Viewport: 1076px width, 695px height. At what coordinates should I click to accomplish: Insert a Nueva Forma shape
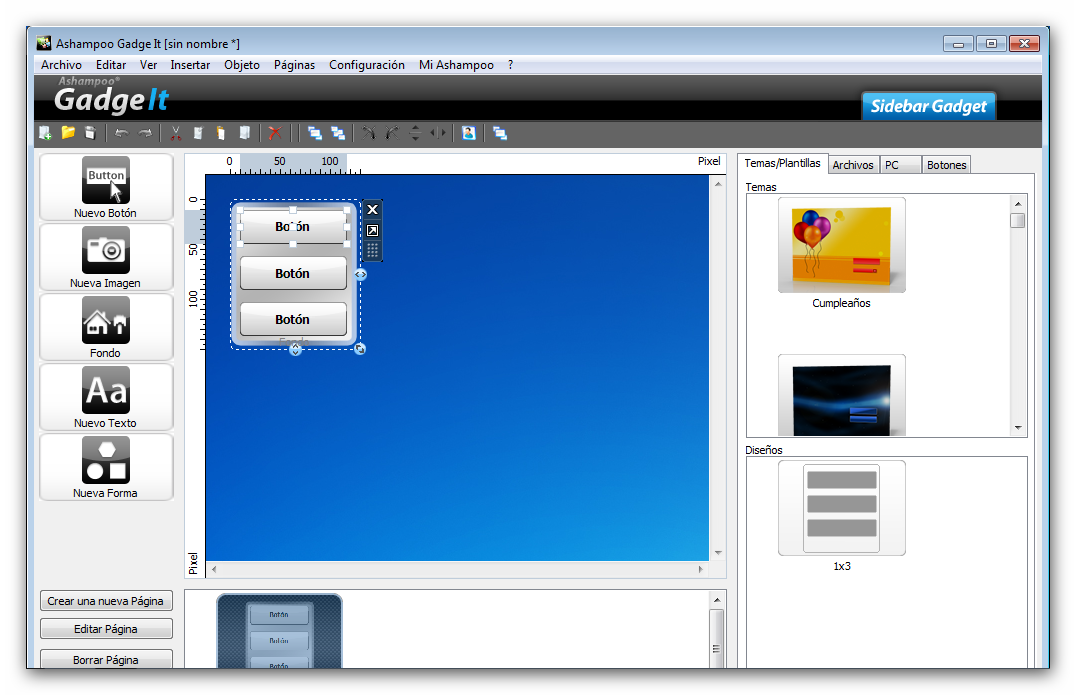106,467
